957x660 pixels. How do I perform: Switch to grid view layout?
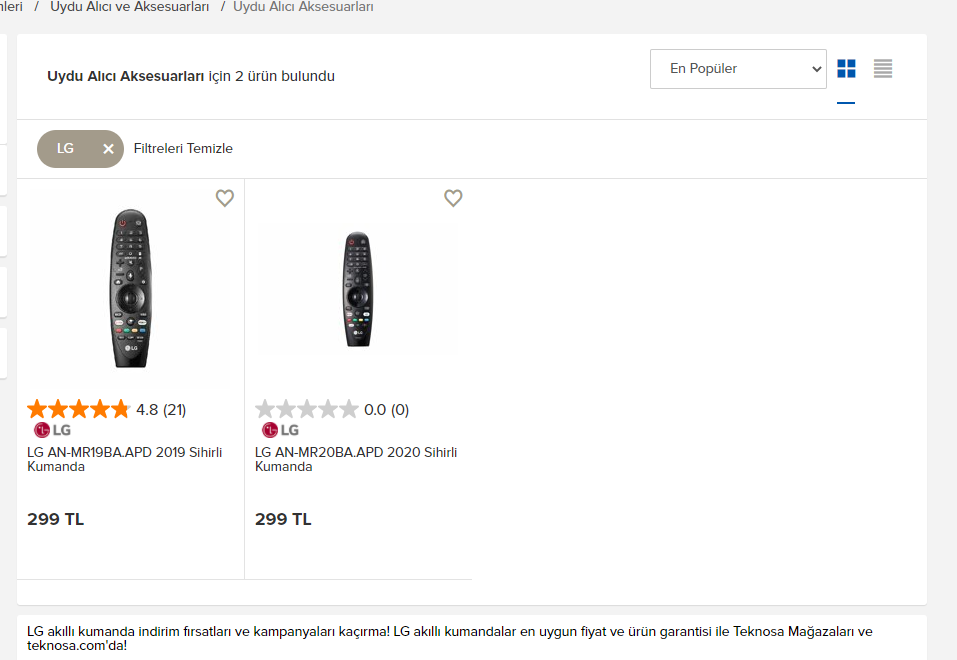[846, 69]
